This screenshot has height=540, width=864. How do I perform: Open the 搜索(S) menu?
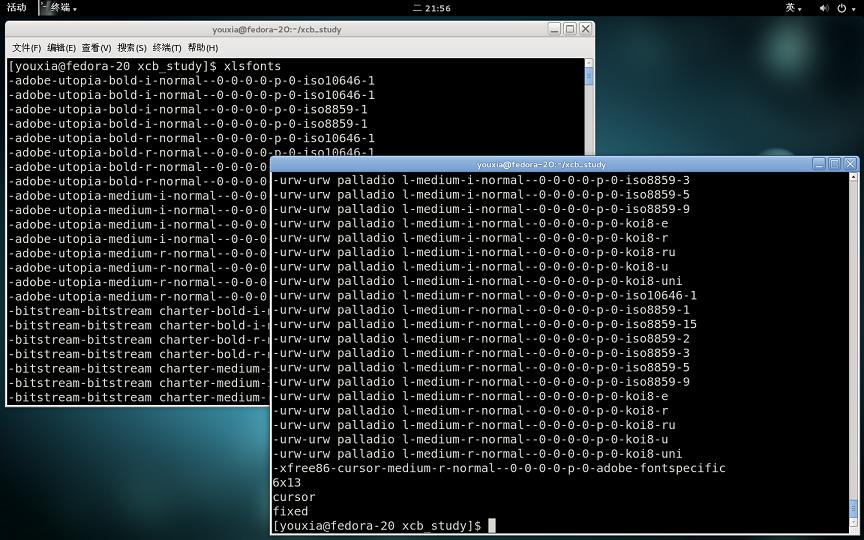132,48
